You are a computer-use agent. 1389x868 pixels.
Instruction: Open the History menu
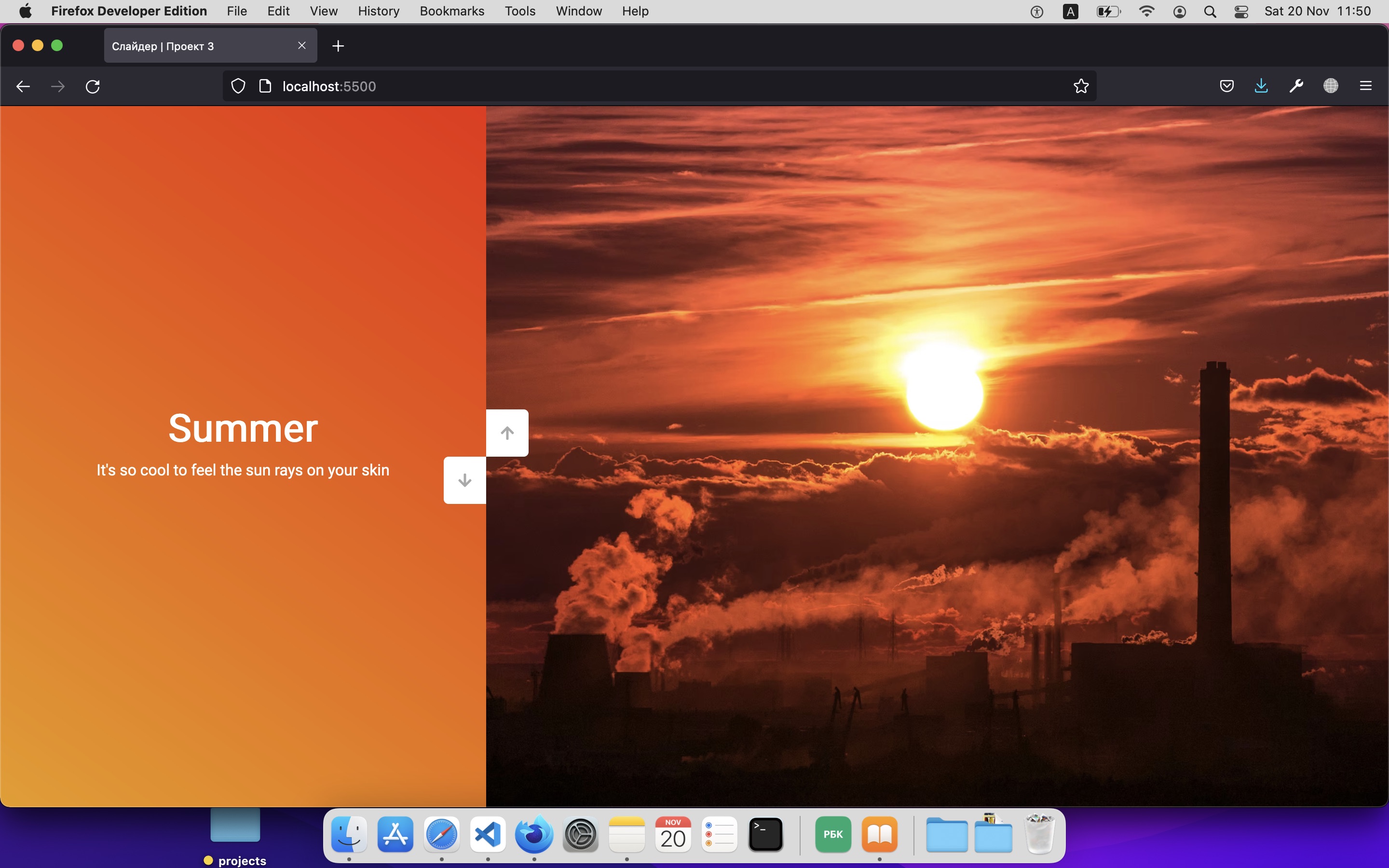(378, 11)
